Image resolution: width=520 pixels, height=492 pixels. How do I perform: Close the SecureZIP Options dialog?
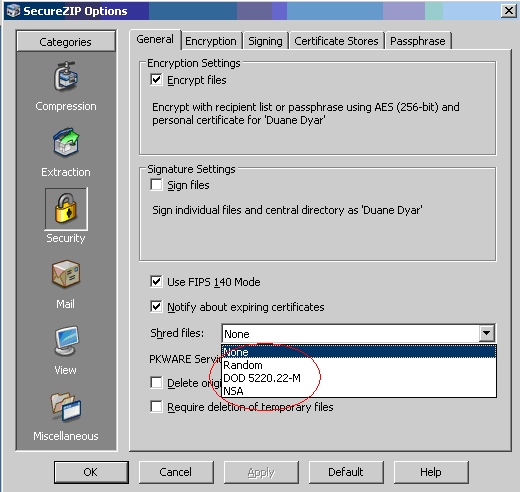pos(509,11)
